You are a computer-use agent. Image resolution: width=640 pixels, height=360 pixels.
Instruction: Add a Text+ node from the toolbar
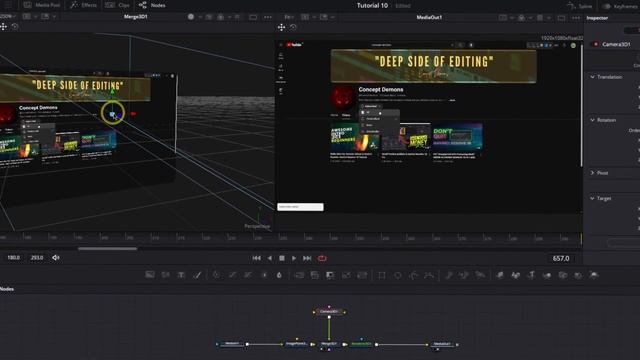(181, 275)
